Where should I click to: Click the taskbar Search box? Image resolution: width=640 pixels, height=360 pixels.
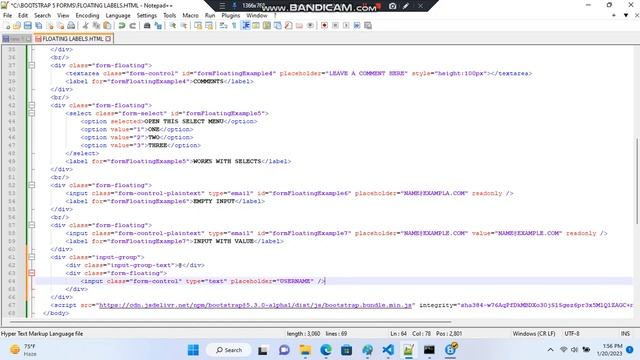(229, 350)
